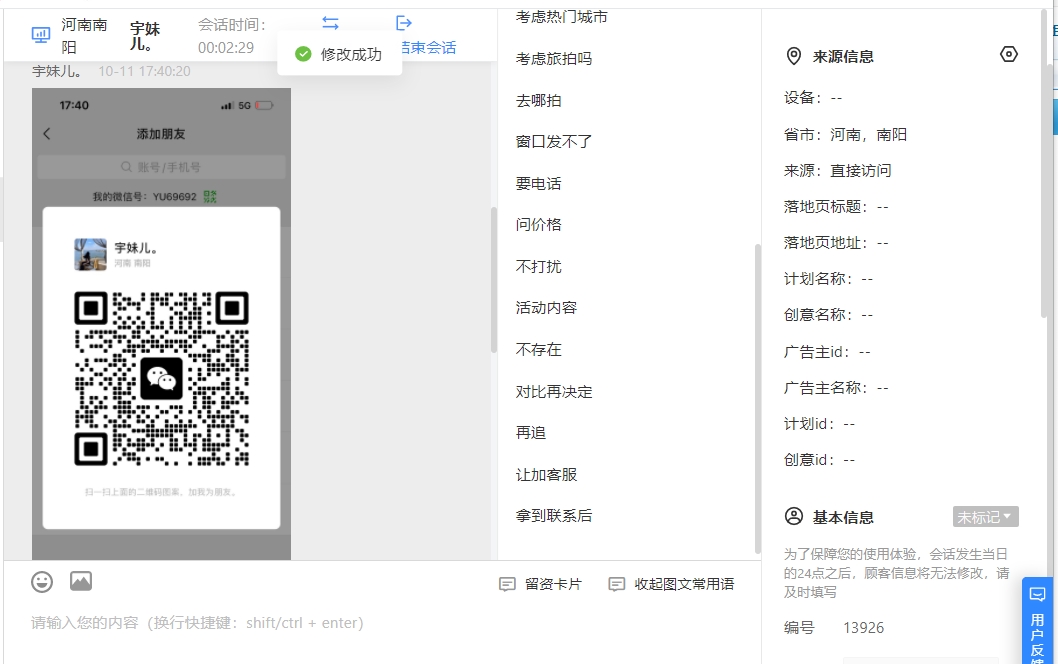Image resolution: width=1058 pixels, height=664 pixels.
Task: Click the 修改成功 toast notification
Action: 339,54
